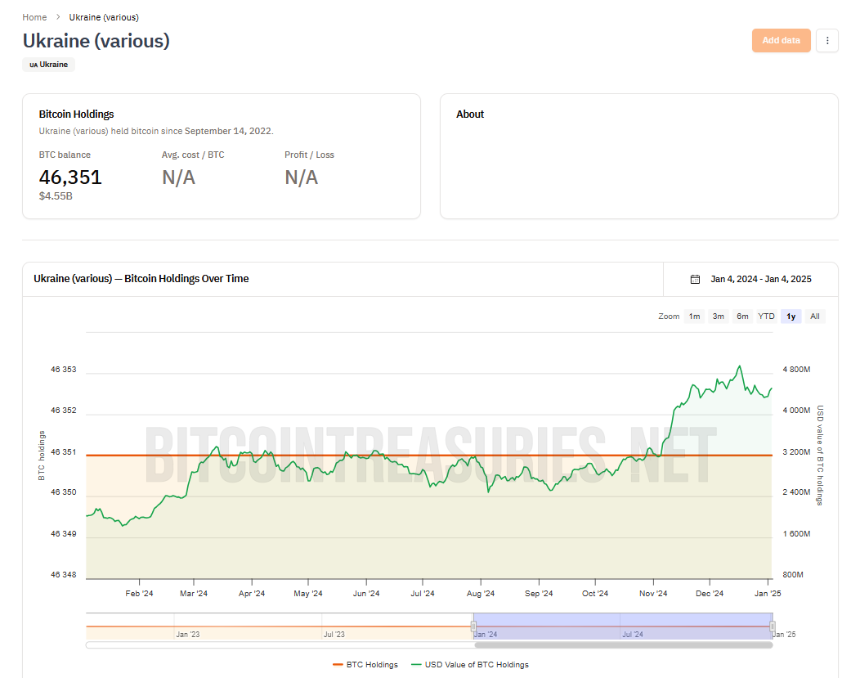860x678 pixels.
Task: Set chart zoom to 1m
Action: click(694, 317)
